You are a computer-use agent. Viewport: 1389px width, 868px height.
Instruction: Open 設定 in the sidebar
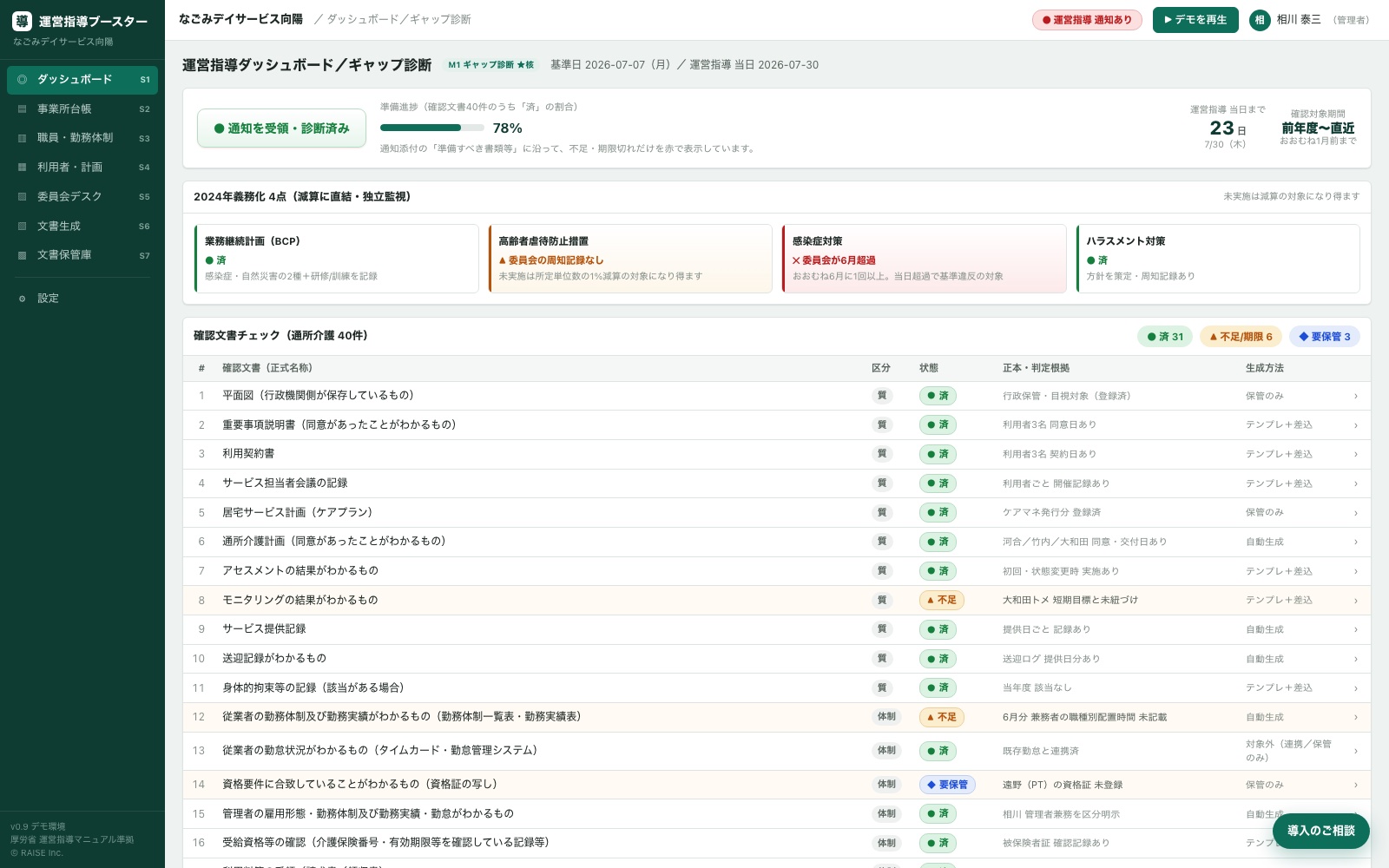82,299
